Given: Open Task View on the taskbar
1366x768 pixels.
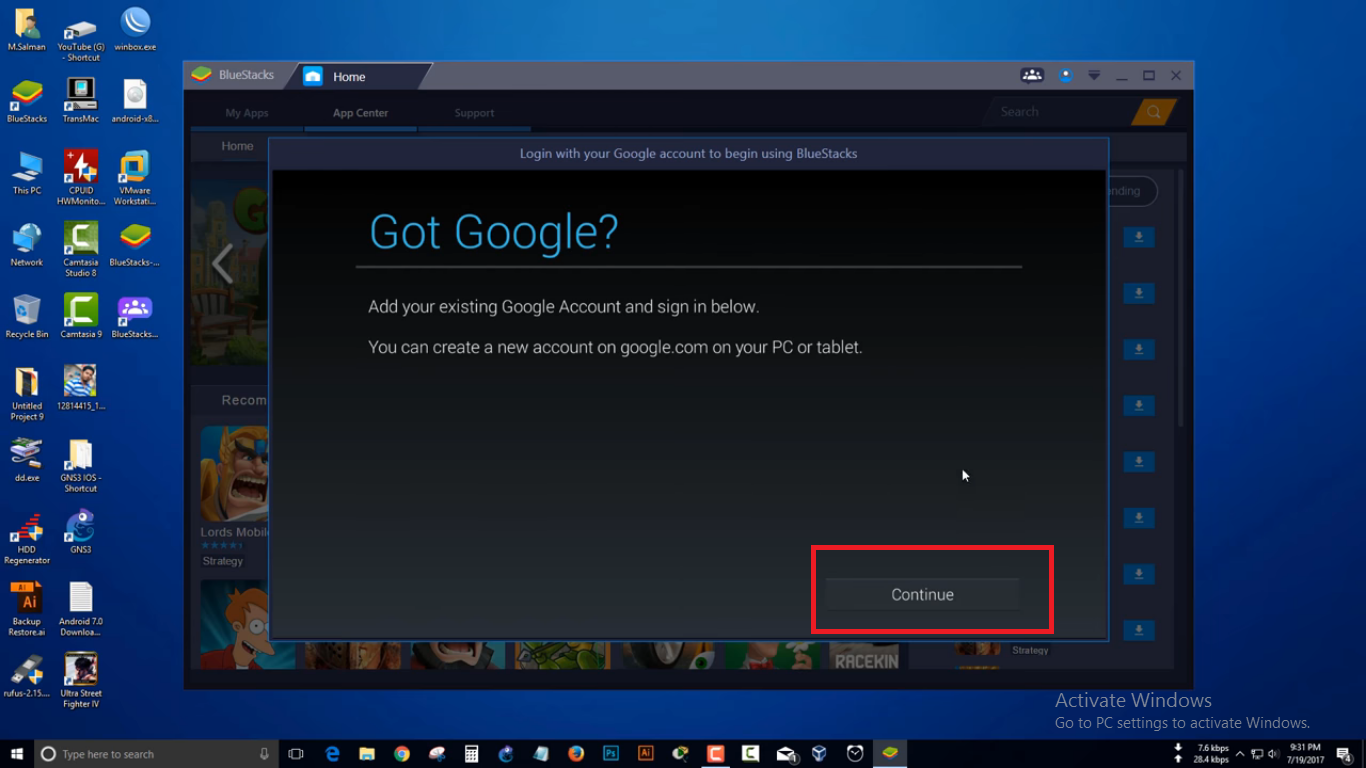Looking at the screenshot, I should click(x=295, y=754).
